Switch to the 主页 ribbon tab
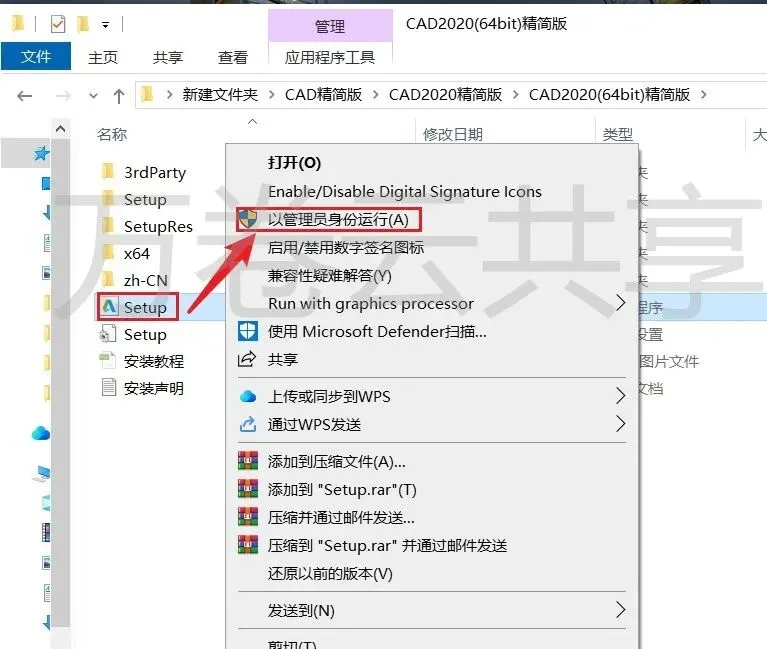This screenshot has width=767, height=649. point(103,57)
